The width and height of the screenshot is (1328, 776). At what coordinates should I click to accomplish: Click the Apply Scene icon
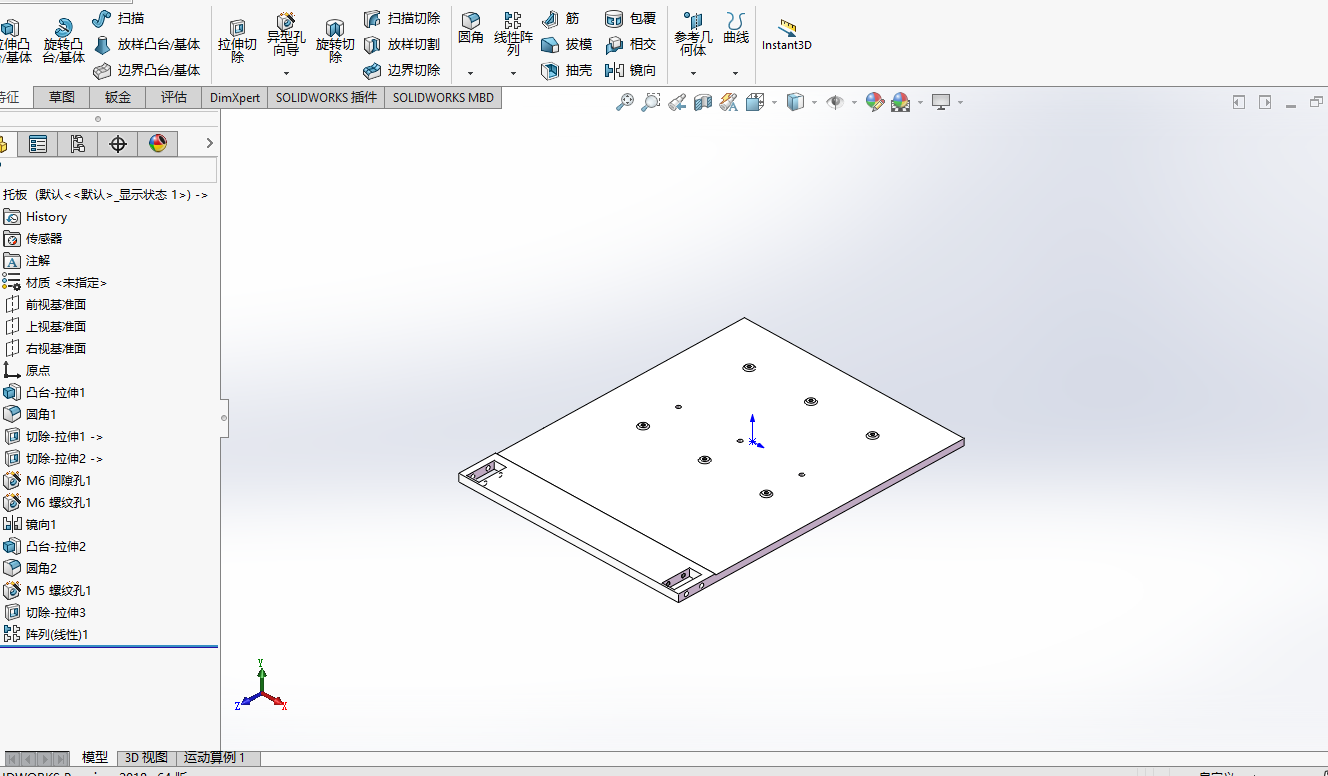tap(900, 102)
